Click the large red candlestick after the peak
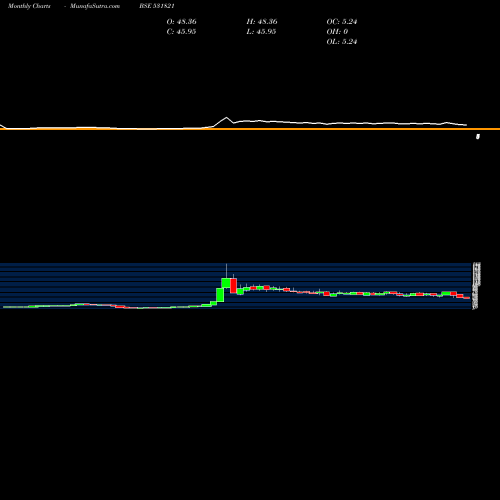This screenshot has width=500, height=500. coord(233,286)
